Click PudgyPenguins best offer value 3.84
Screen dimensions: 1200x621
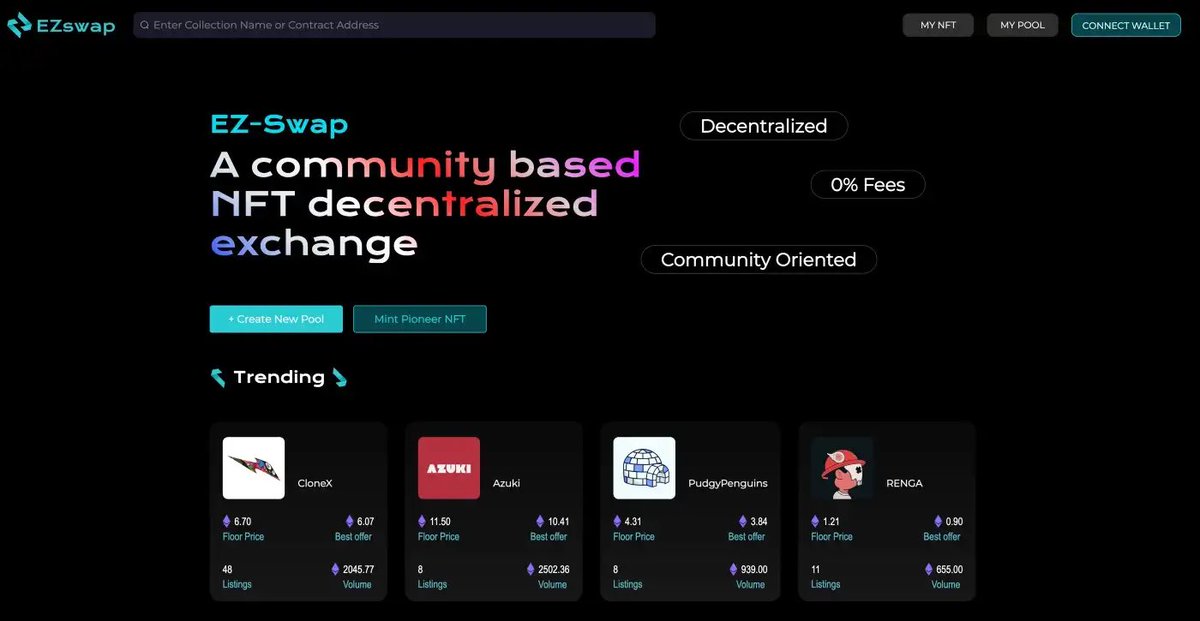tap(759, 522)
